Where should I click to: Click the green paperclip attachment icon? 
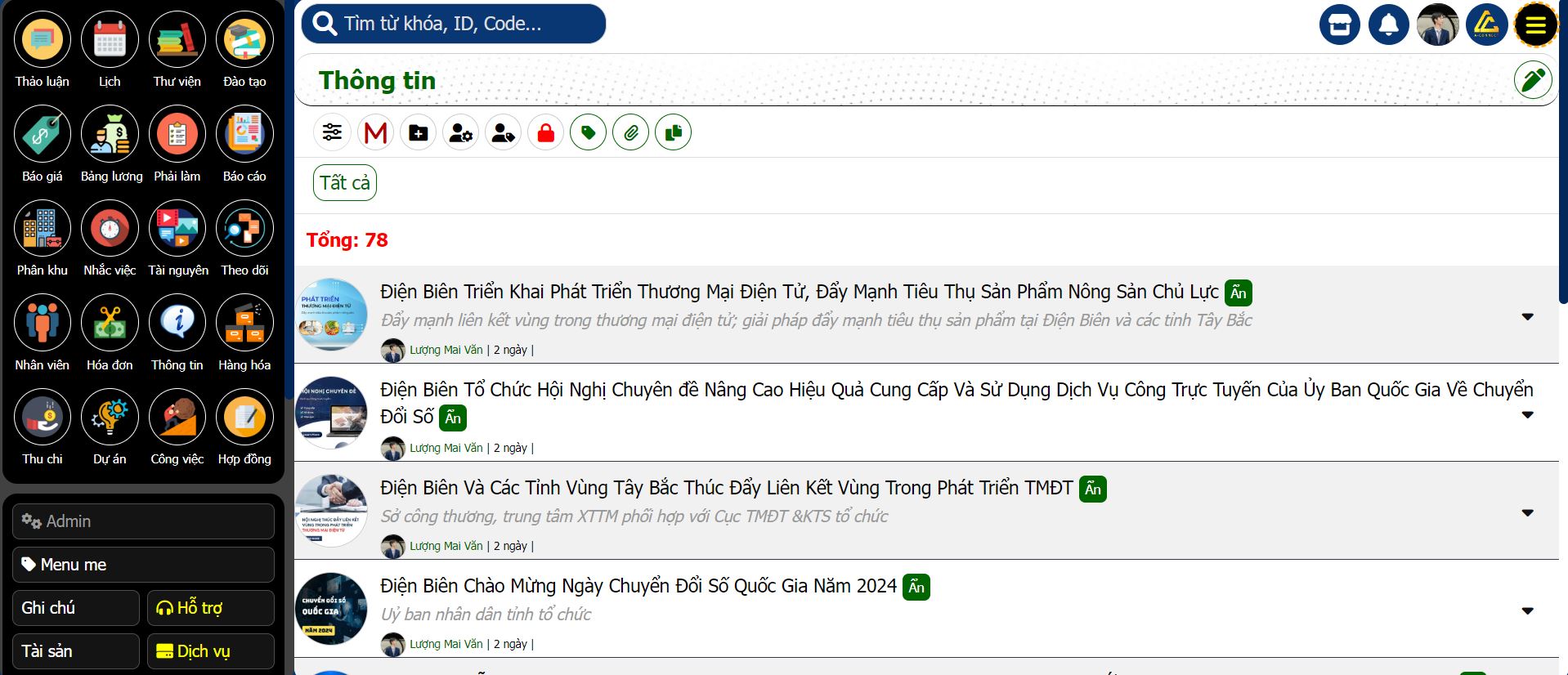(x=630, y=132)
